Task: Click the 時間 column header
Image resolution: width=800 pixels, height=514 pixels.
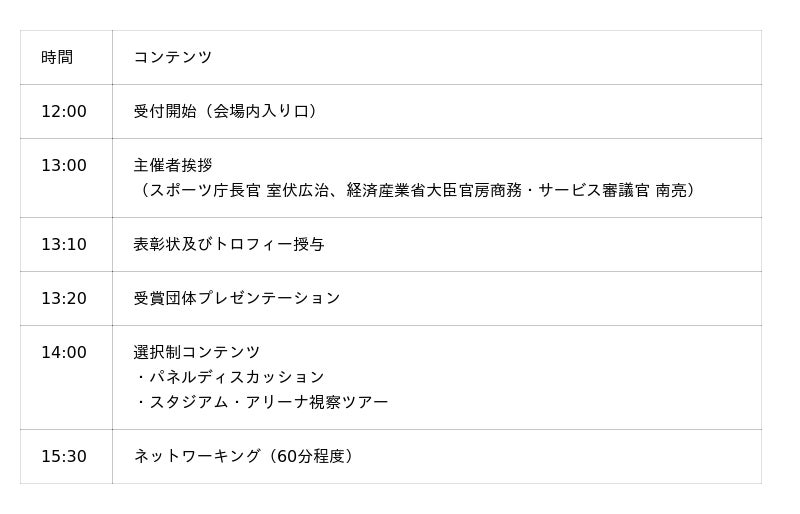Action: [57, 57]
